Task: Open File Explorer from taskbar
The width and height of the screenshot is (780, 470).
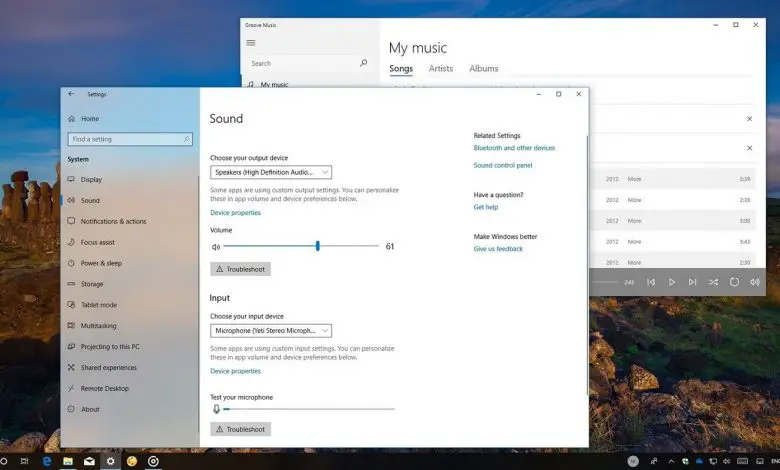Action: point(68,462)
